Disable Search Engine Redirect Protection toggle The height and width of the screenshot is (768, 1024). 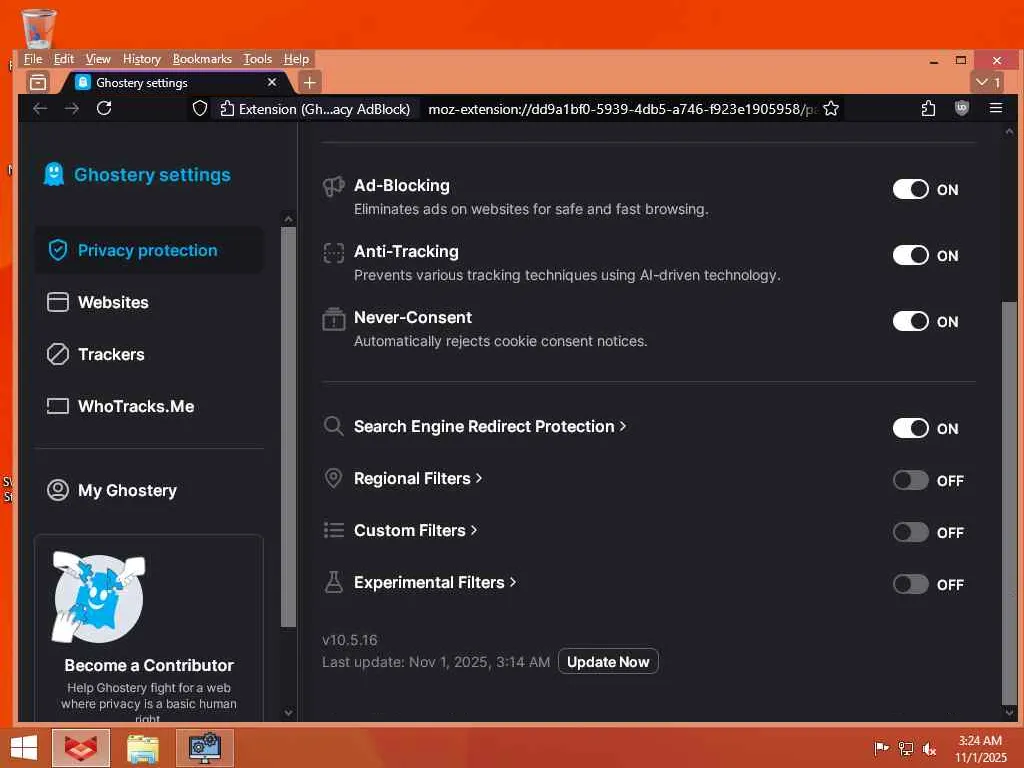pyautogui.click(x=910, y=428)
